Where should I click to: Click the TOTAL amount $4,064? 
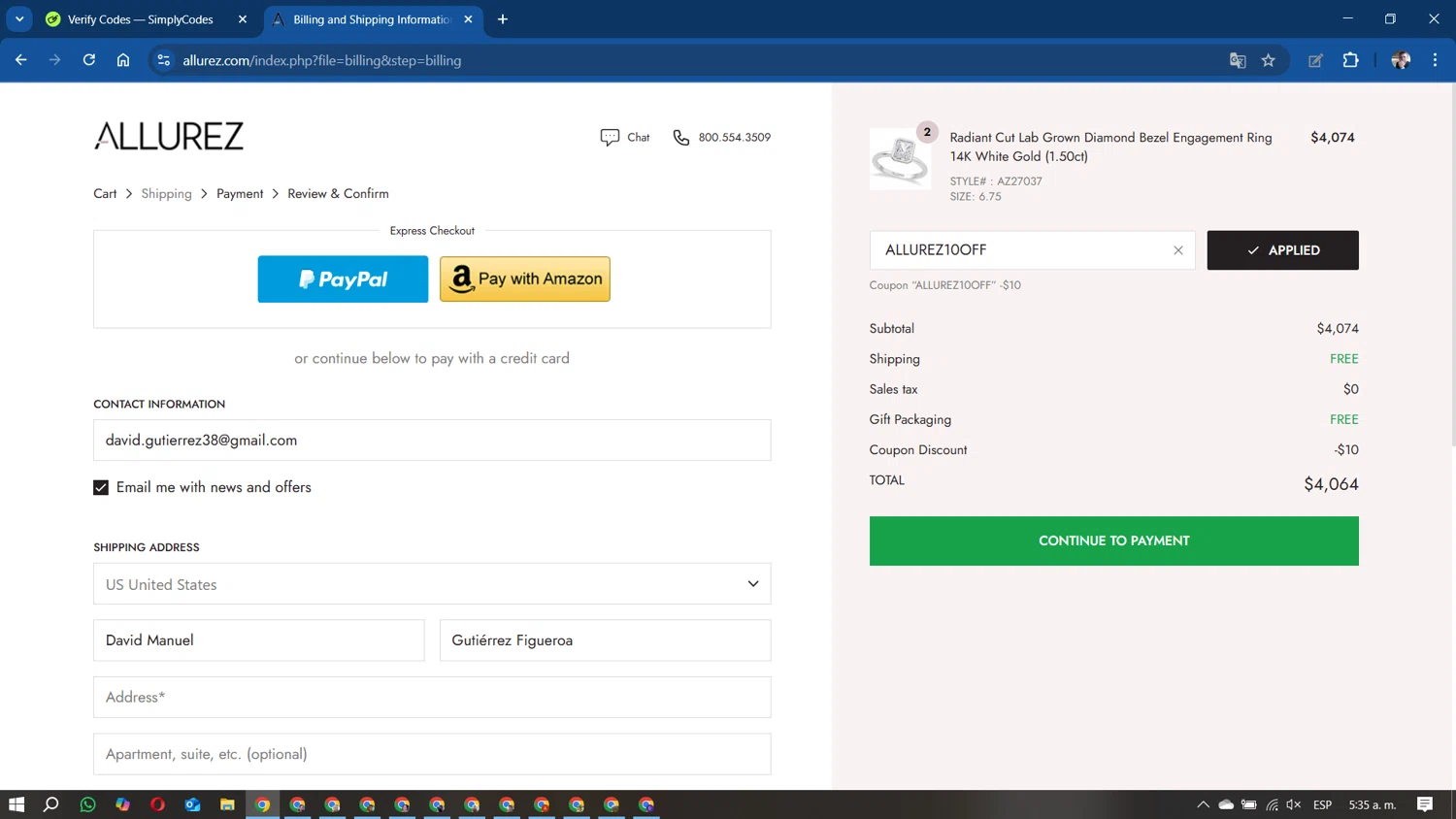[1331, 484]
